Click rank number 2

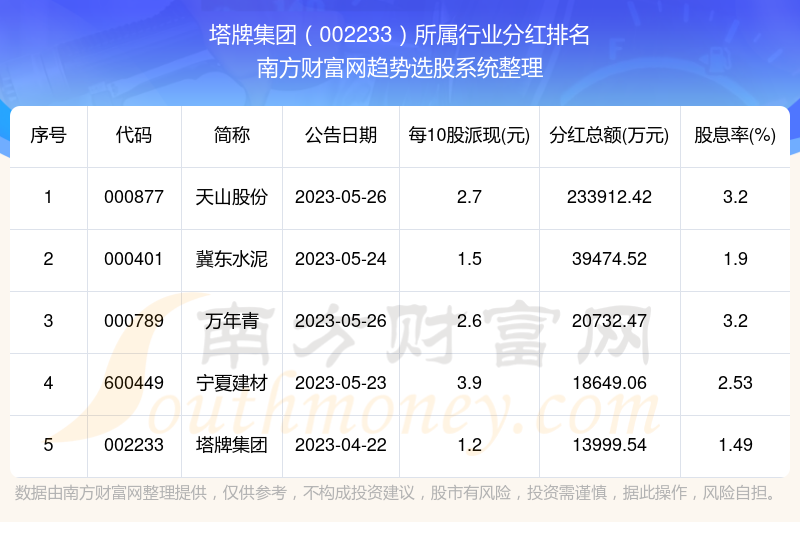[48, 259]
